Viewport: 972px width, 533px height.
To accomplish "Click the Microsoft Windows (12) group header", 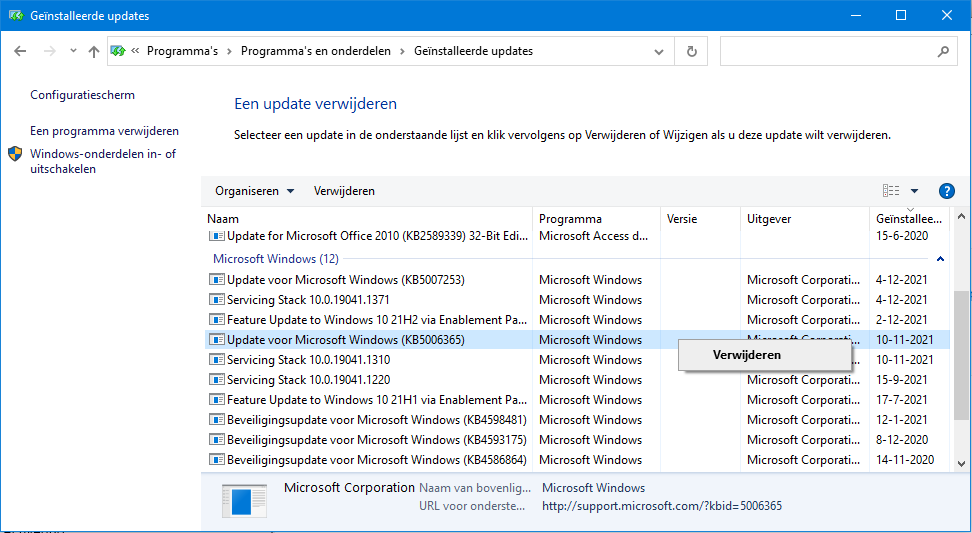I will 276,258.
